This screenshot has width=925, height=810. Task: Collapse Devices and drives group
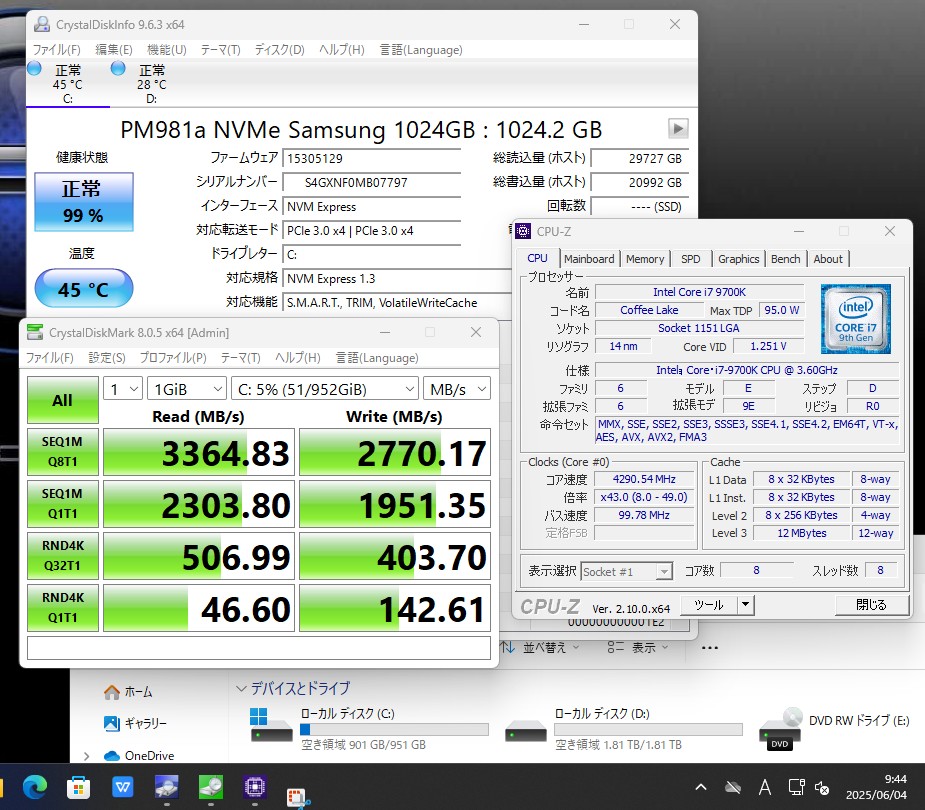click(x=241, y=688)
